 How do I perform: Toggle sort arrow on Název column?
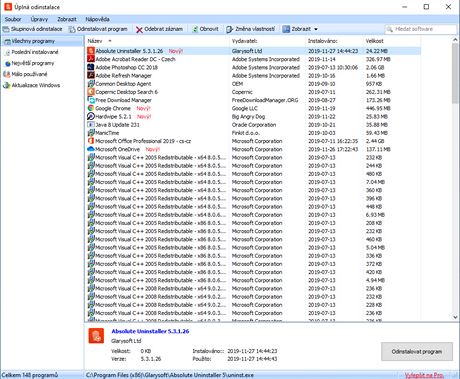(x=110, y=41)
